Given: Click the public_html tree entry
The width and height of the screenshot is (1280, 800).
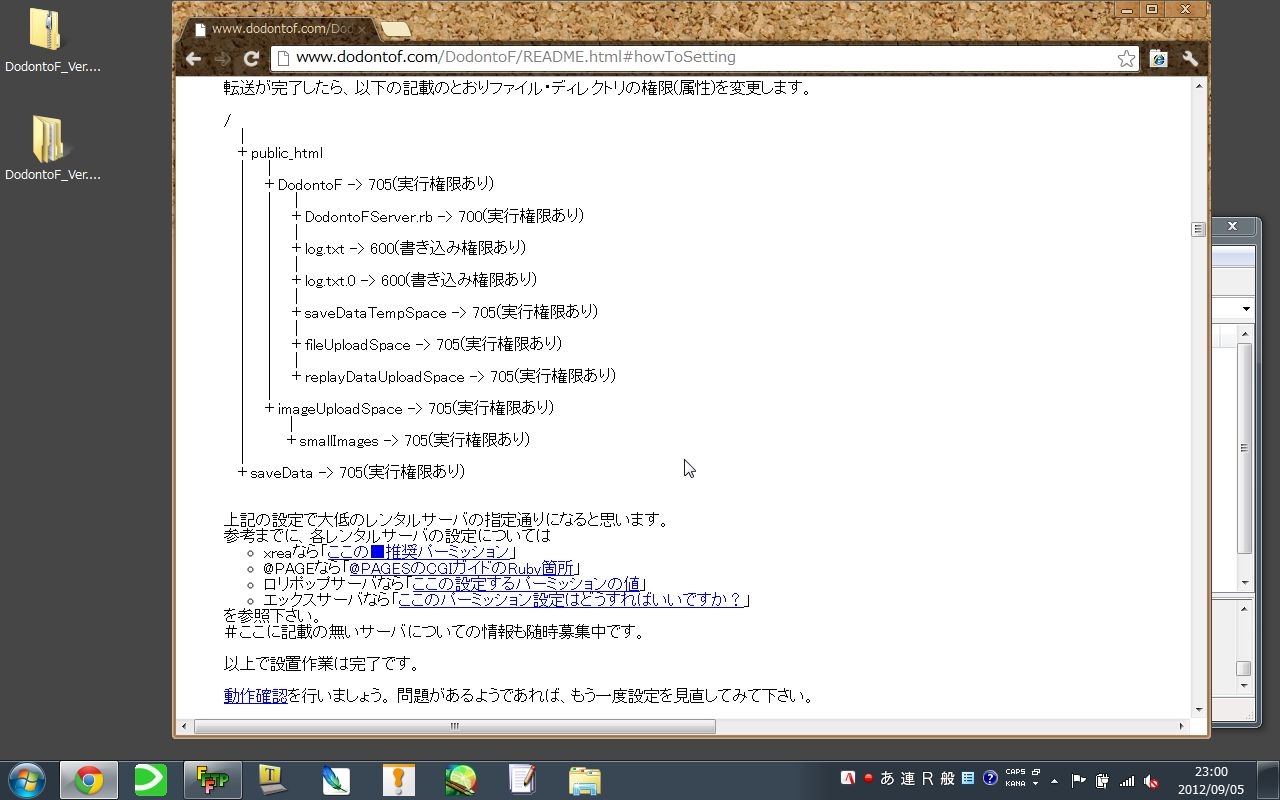Looking at the screenshot, I should tap(287, 153).
